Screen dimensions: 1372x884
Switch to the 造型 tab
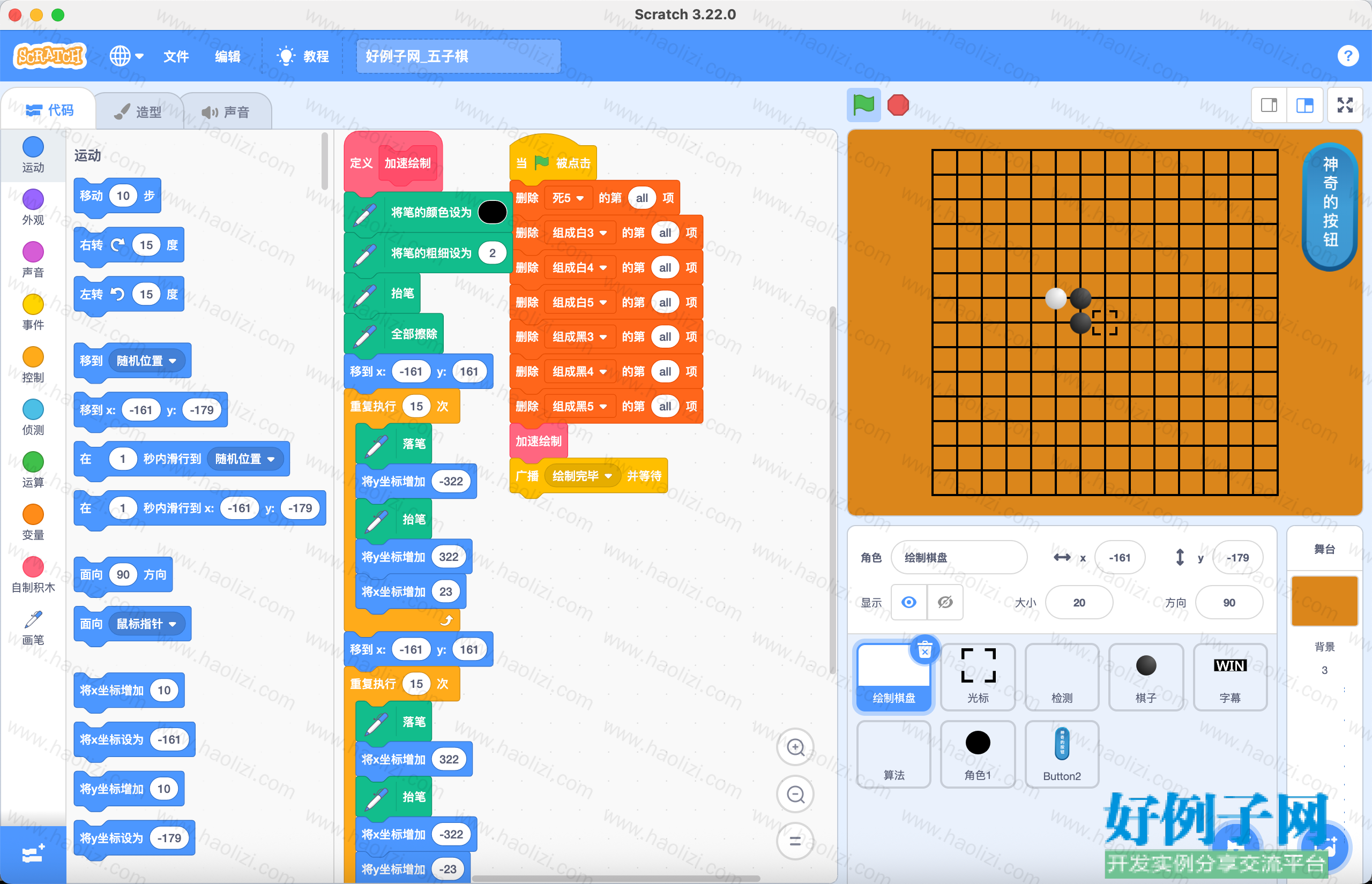point(138,112)
